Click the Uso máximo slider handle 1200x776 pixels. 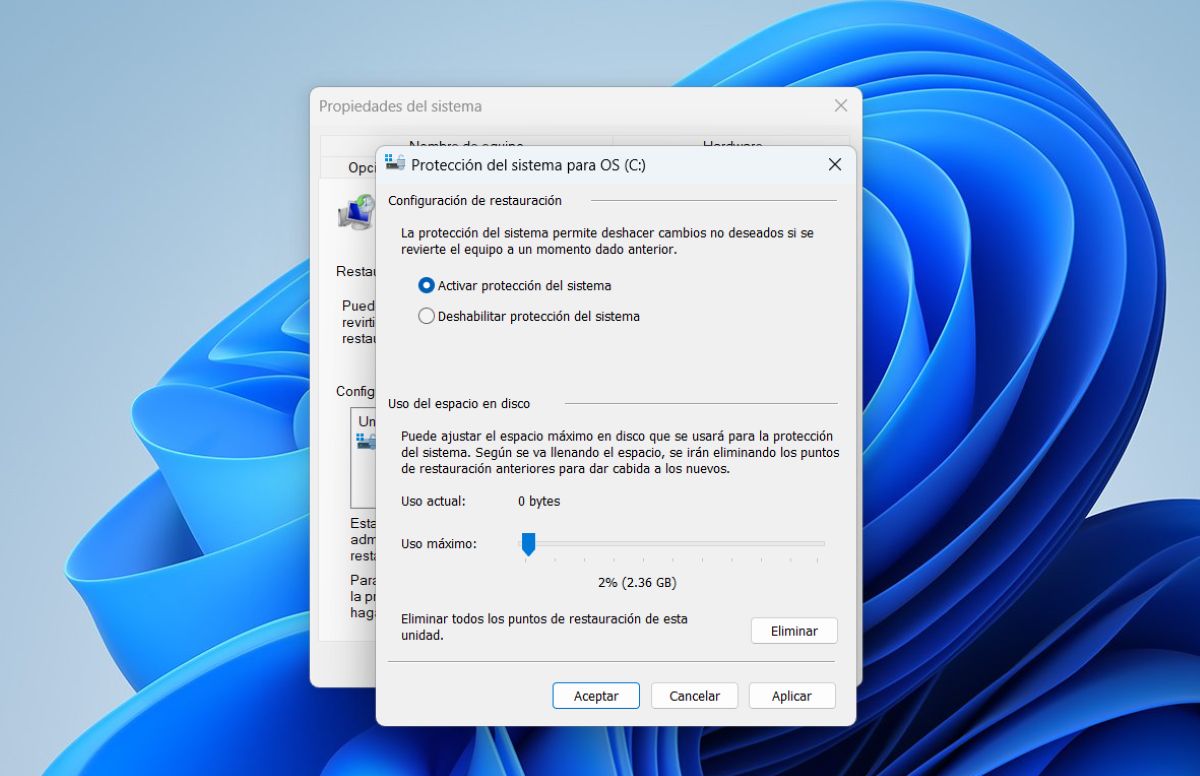(x=528, y=545)
